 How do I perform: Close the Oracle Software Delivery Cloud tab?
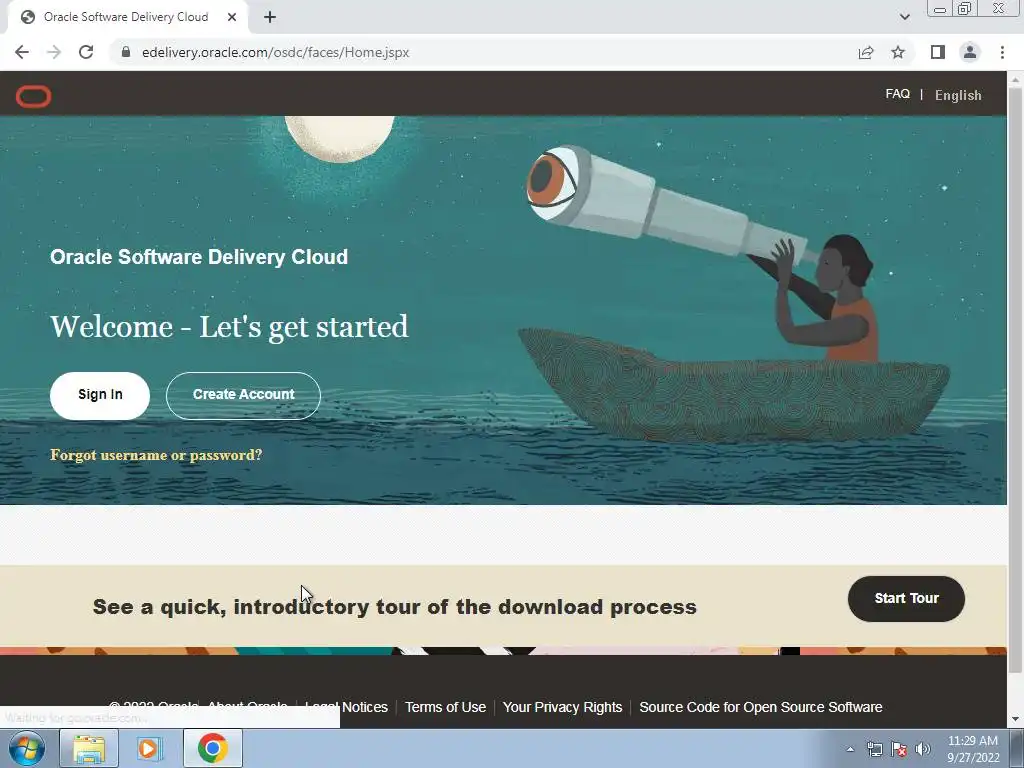point(232,18)
